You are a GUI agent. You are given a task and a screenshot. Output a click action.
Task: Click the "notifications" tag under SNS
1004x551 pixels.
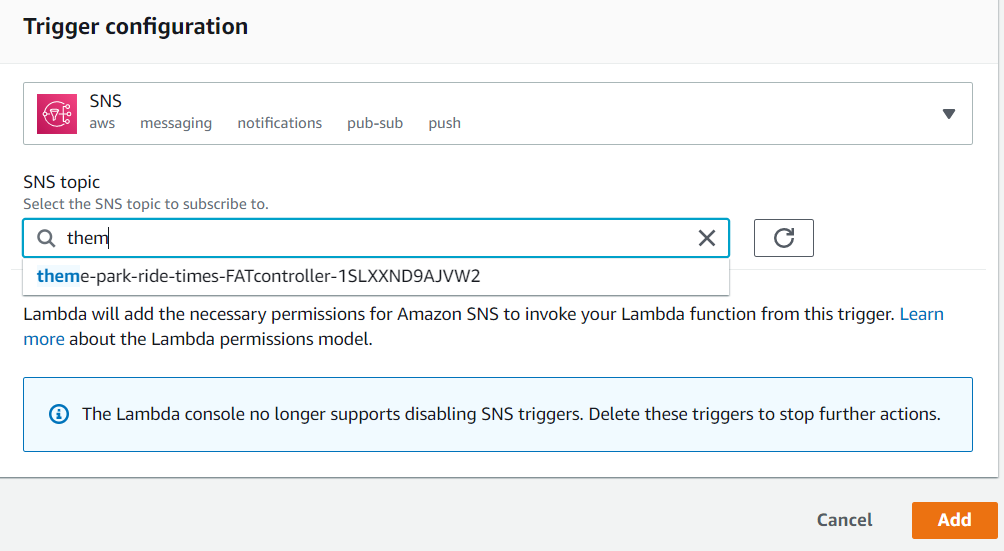coord(279,123)
